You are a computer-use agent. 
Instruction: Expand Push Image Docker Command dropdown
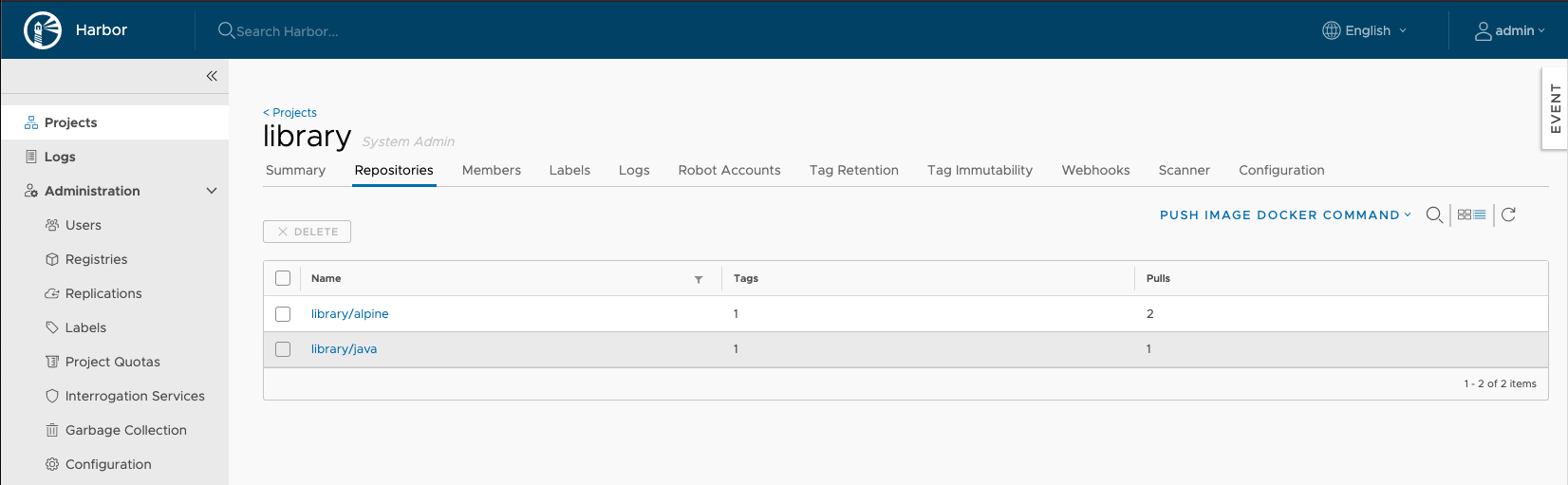pos(1285,215)
